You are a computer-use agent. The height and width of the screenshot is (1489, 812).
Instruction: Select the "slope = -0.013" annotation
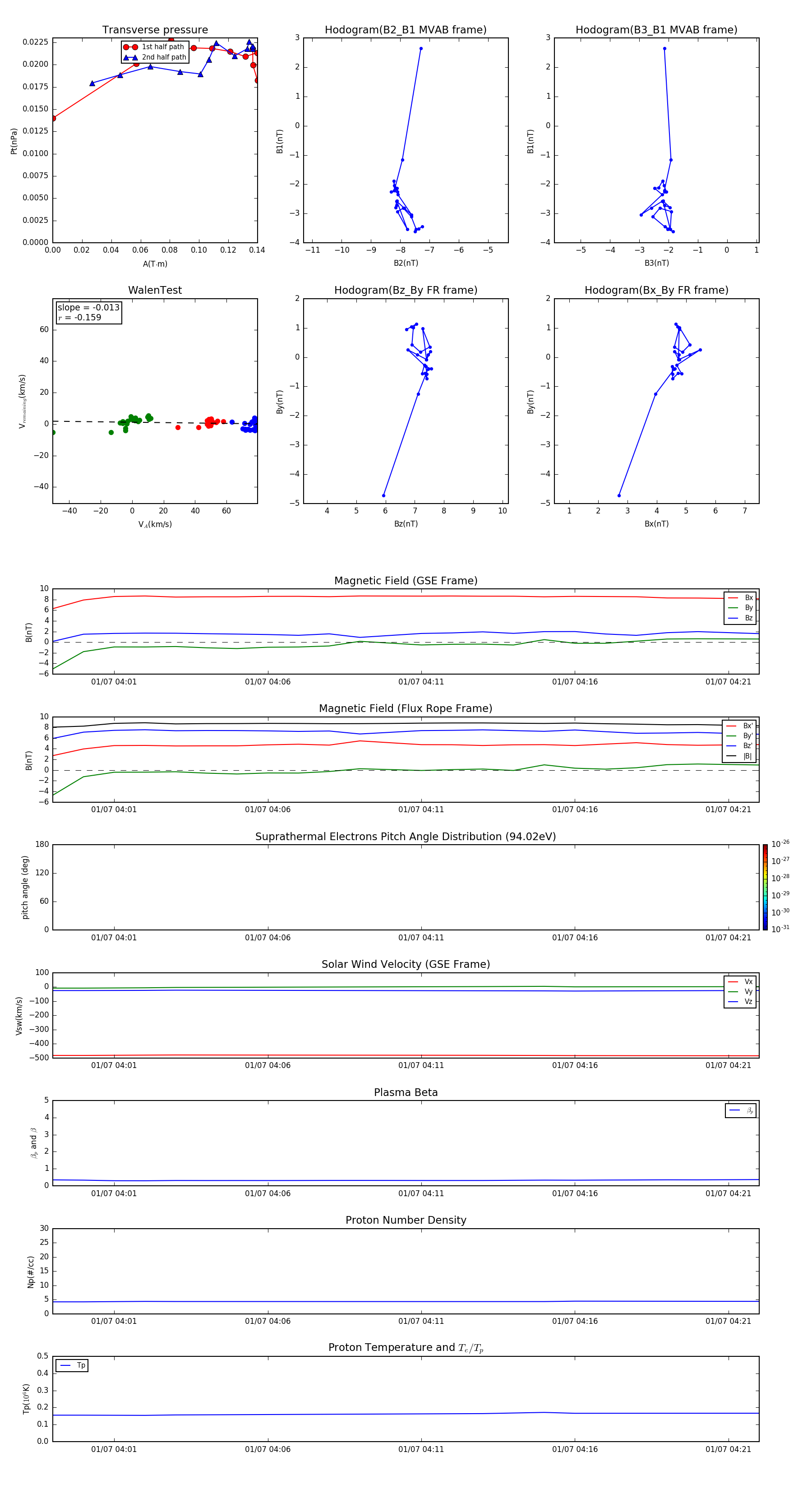88,308
